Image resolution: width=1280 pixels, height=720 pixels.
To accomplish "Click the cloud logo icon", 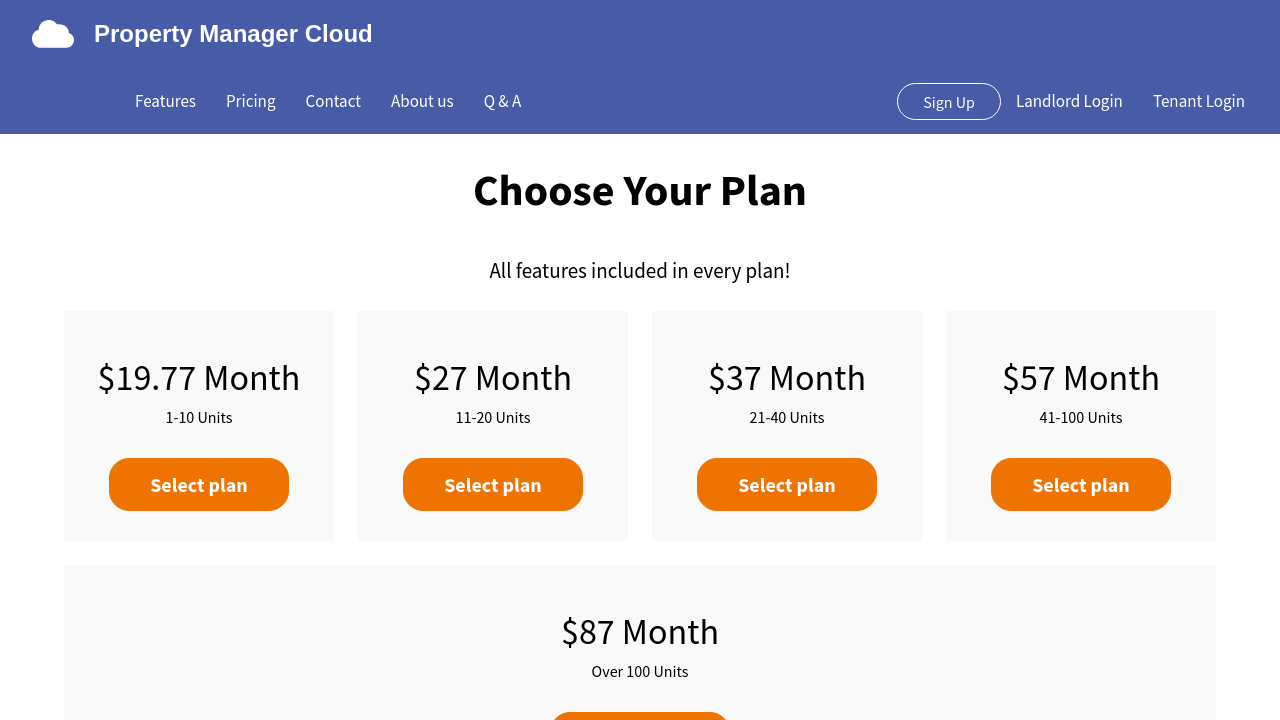I will (x=53, y=34).
